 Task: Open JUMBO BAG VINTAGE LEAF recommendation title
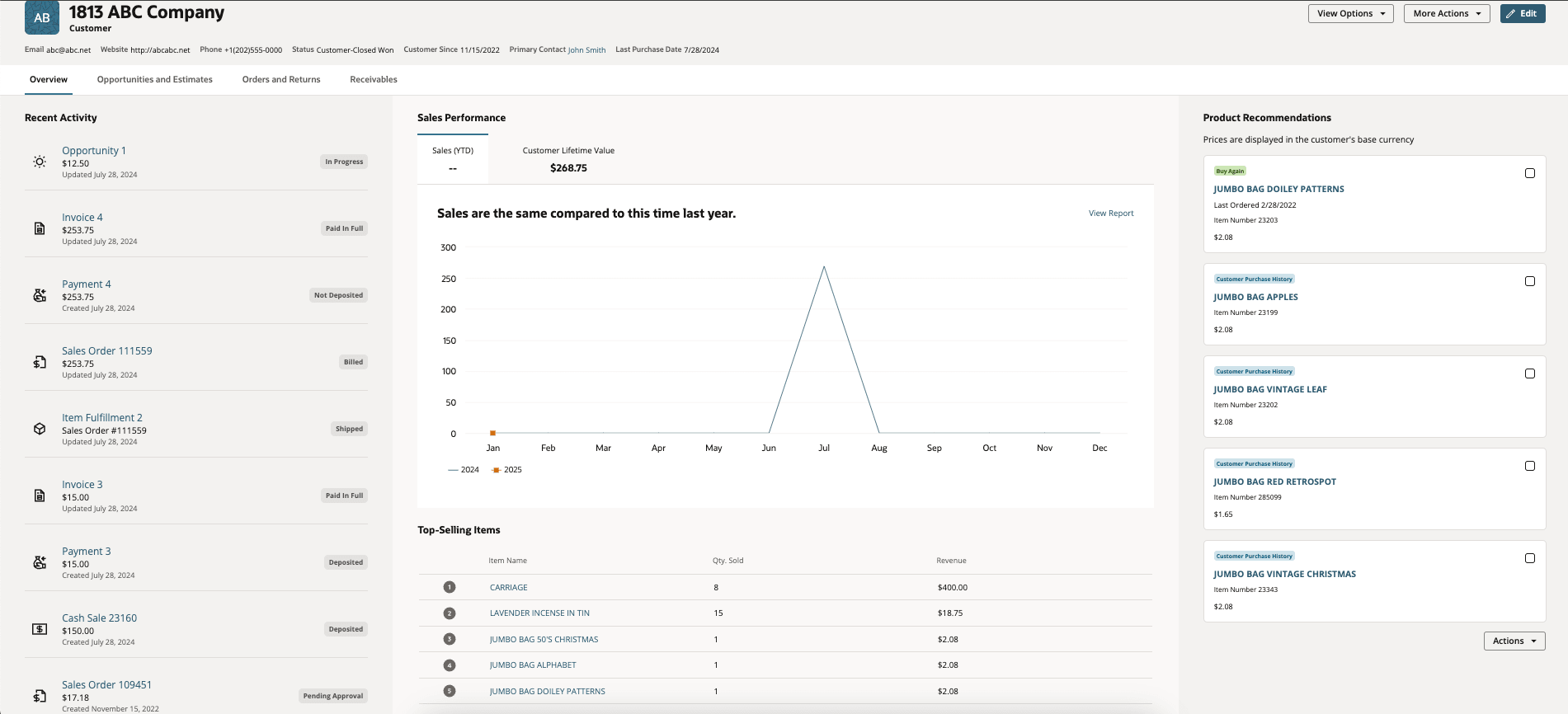coord(1270,390)
